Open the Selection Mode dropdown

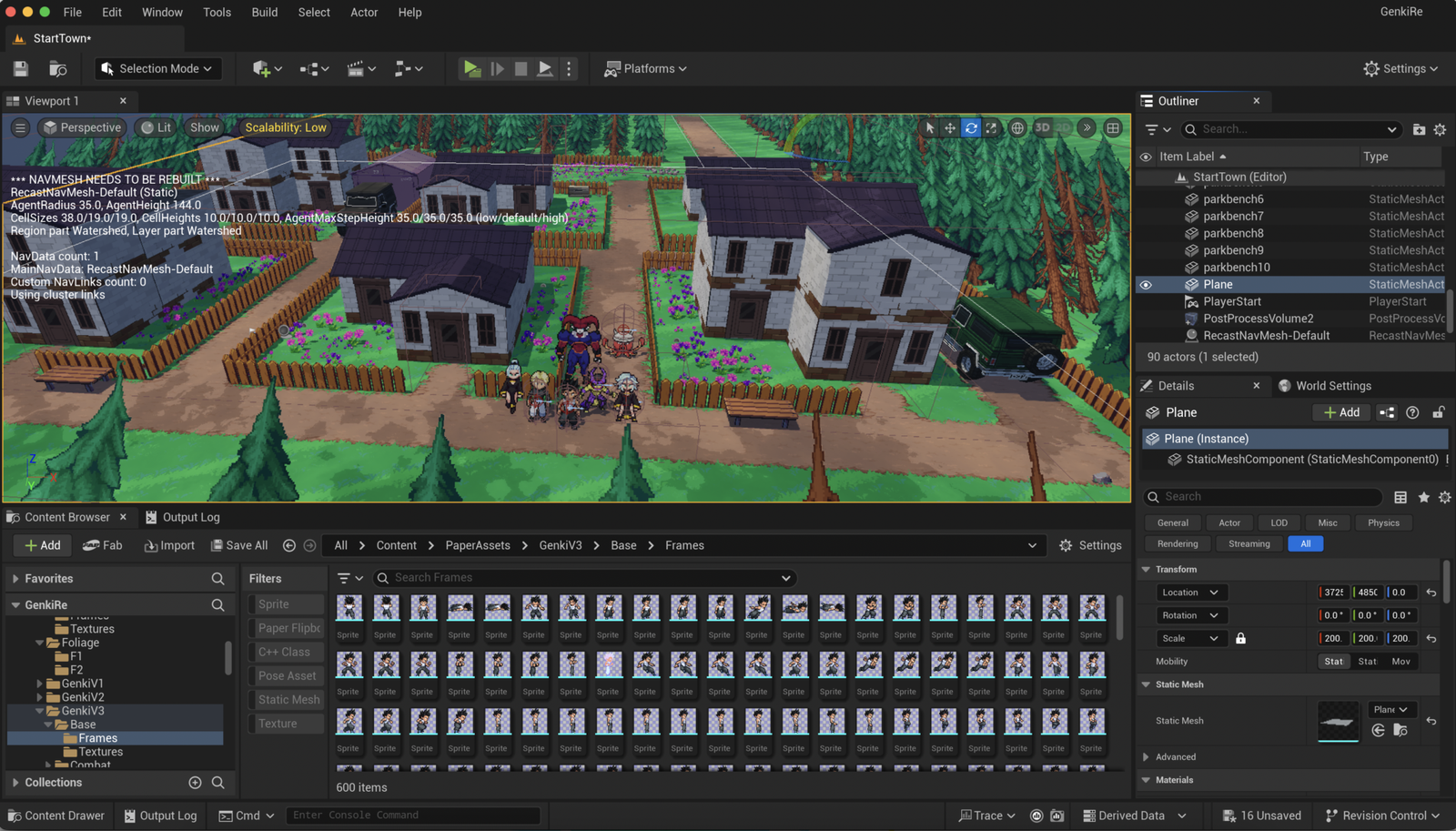pos(158,68)
